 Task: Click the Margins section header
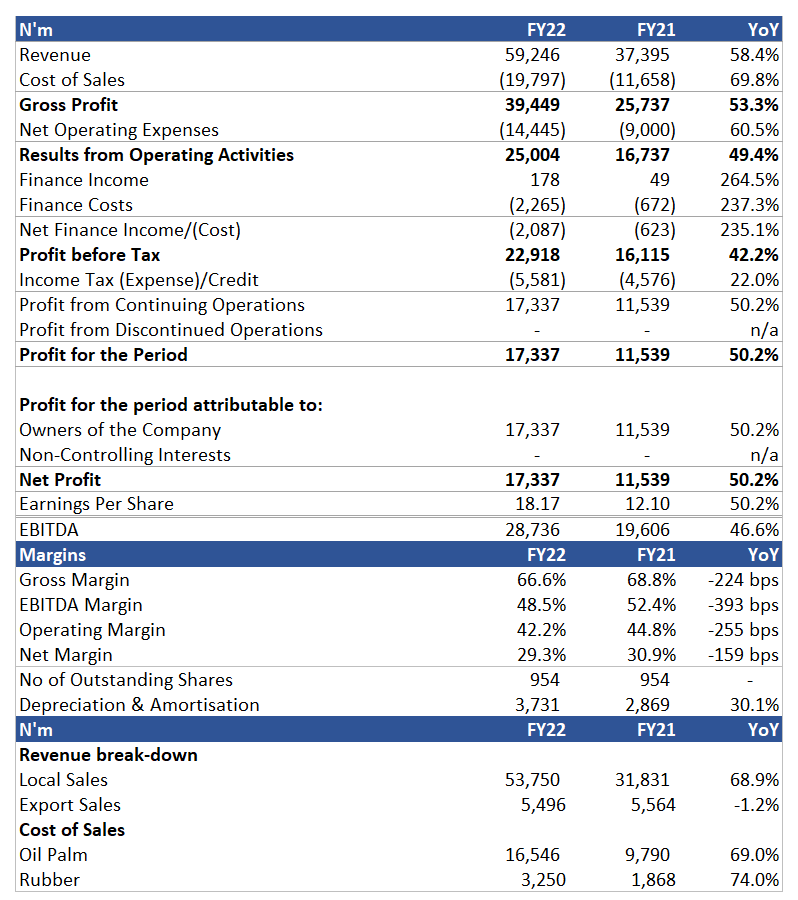tap(53, 555)
